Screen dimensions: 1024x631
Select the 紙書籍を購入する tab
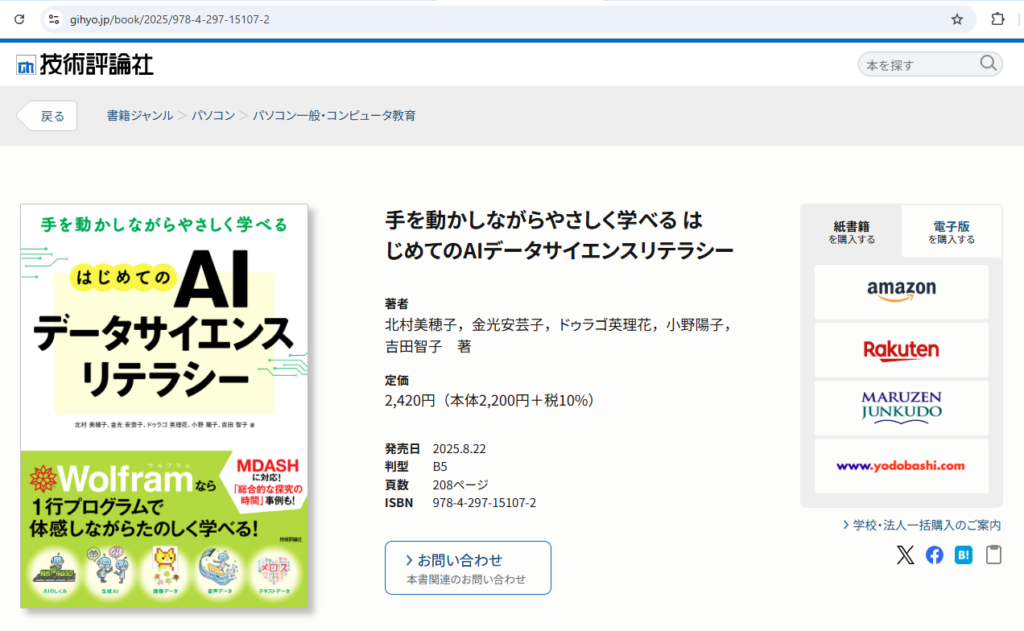pos(851,232)
